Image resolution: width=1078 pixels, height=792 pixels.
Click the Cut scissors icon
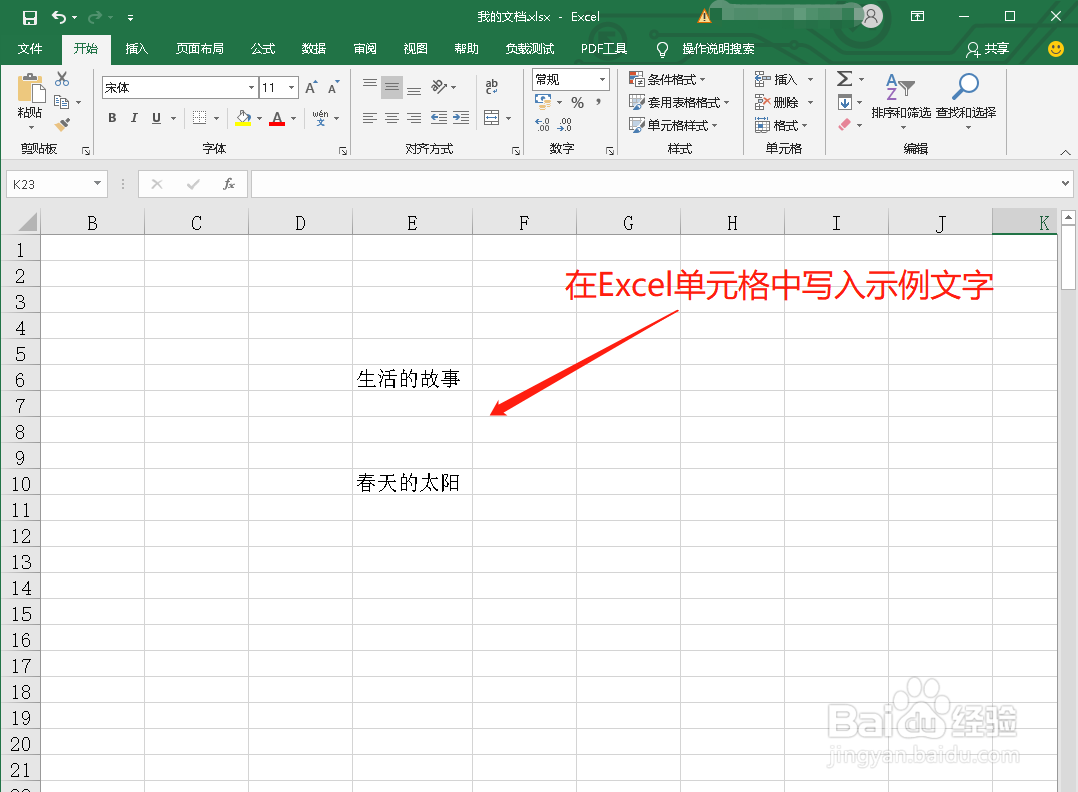[x=62, y=79]
